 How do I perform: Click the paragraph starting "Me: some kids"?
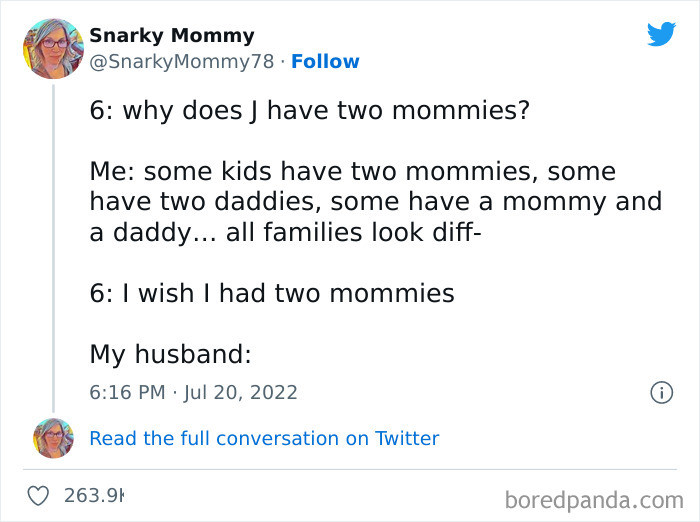pos(375,202)
